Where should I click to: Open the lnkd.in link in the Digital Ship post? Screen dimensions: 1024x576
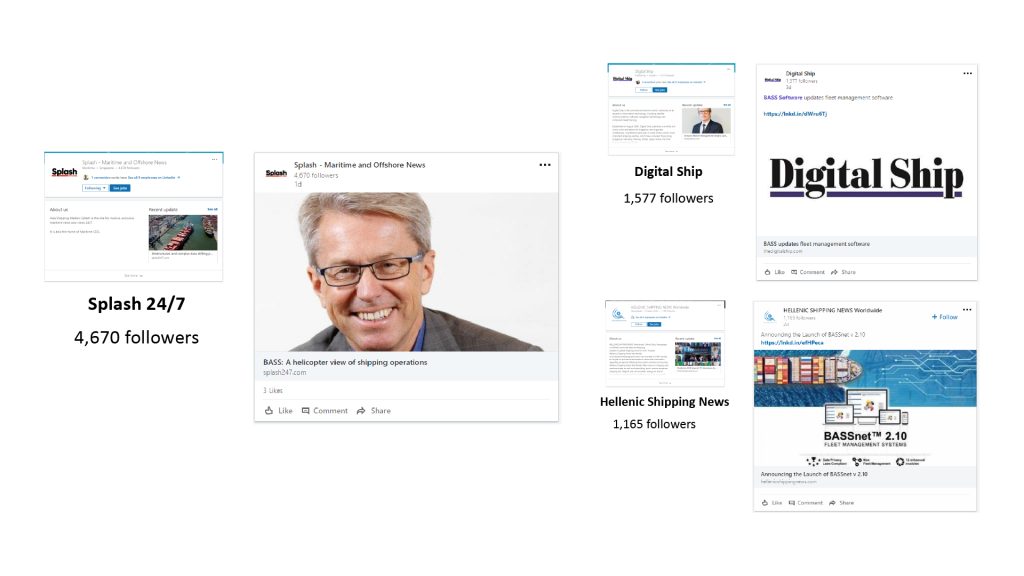(x=795, y=114)
